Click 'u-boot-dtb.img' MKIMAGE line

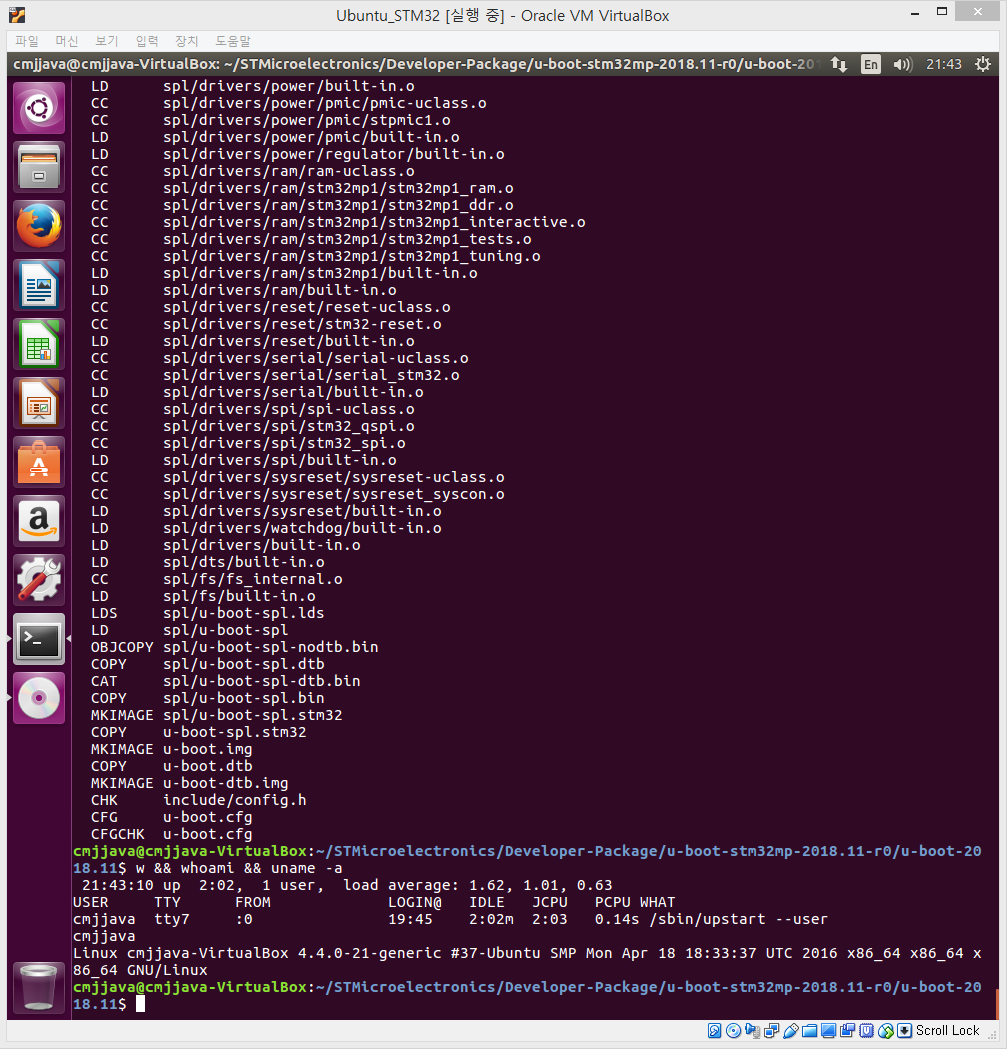(225, 783)
